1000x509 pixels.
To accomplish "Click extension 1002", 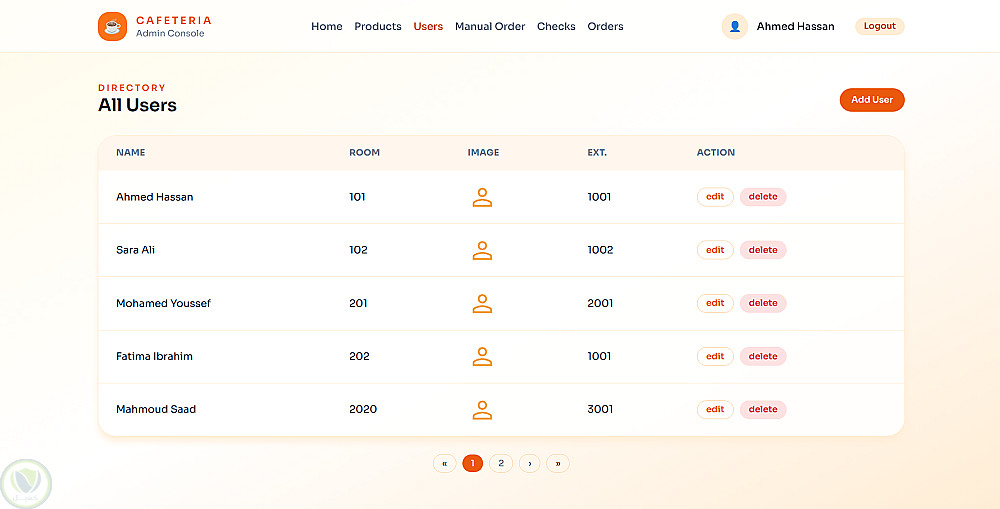I will (600, 250).
